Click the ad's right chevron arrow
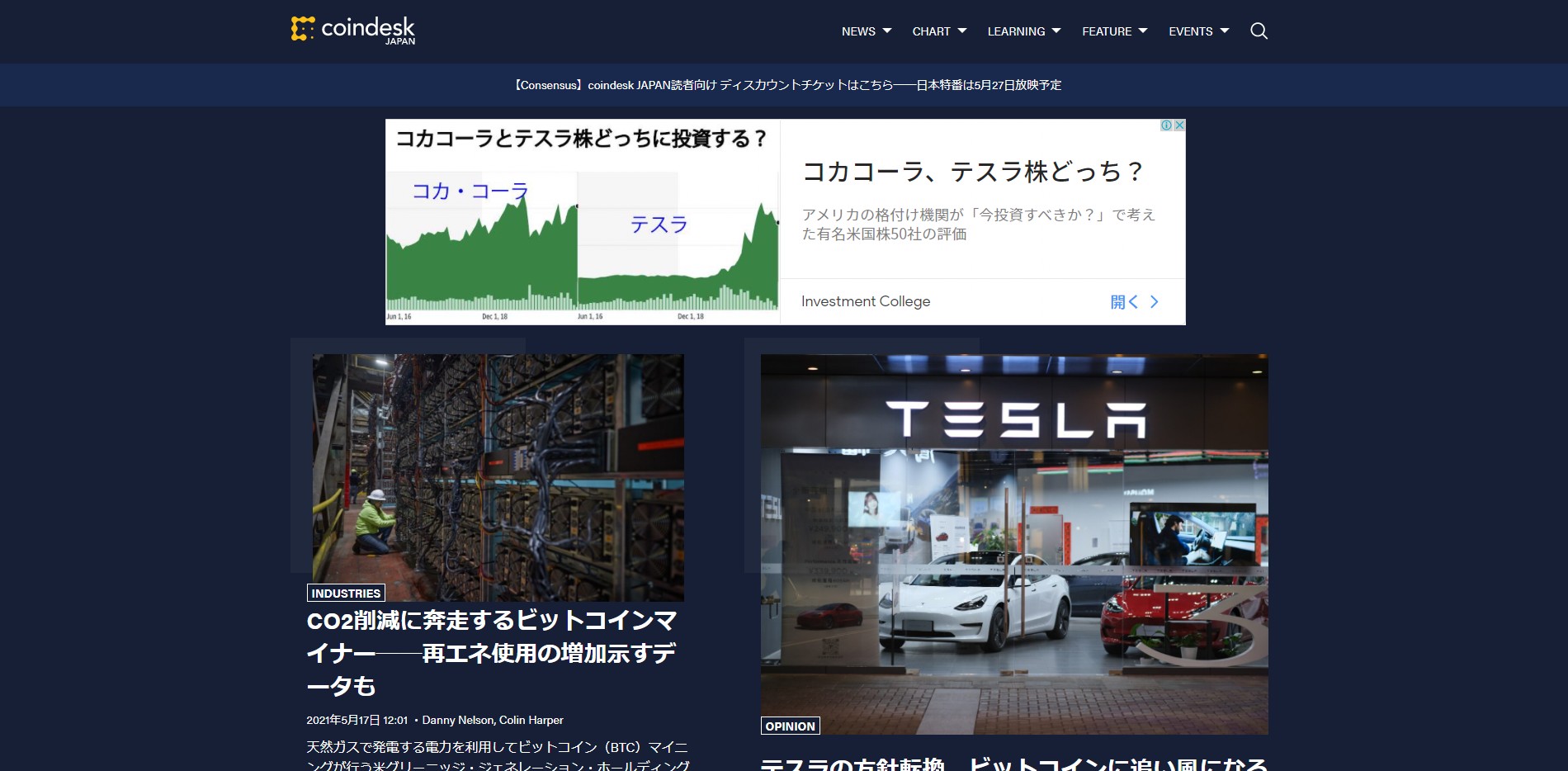Viewport: 1568px width, 771px height. (1154, 302)
